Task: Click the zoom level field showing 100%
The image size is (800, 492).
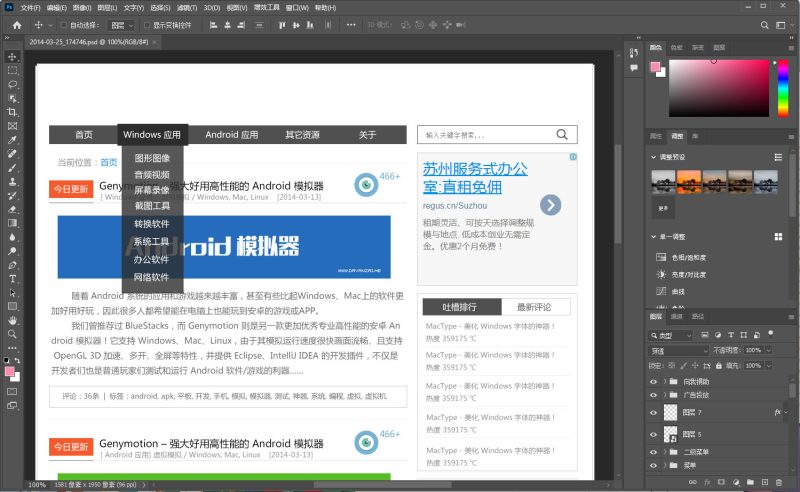Action: coord(37,485)
